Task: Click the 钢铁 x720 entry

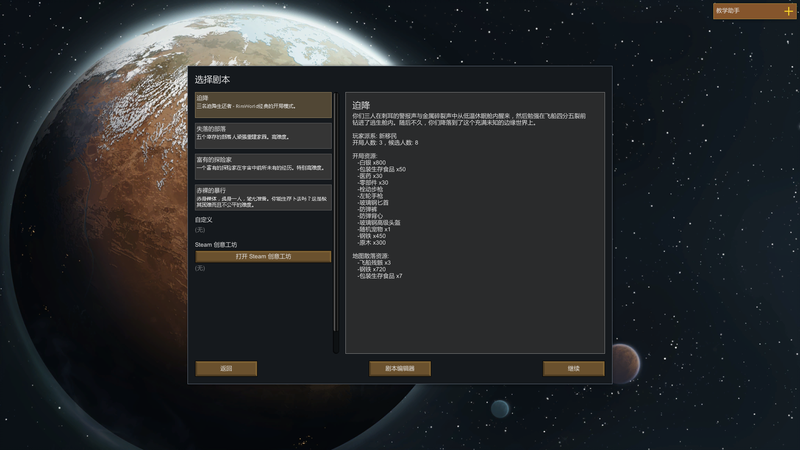Action: 371,269
